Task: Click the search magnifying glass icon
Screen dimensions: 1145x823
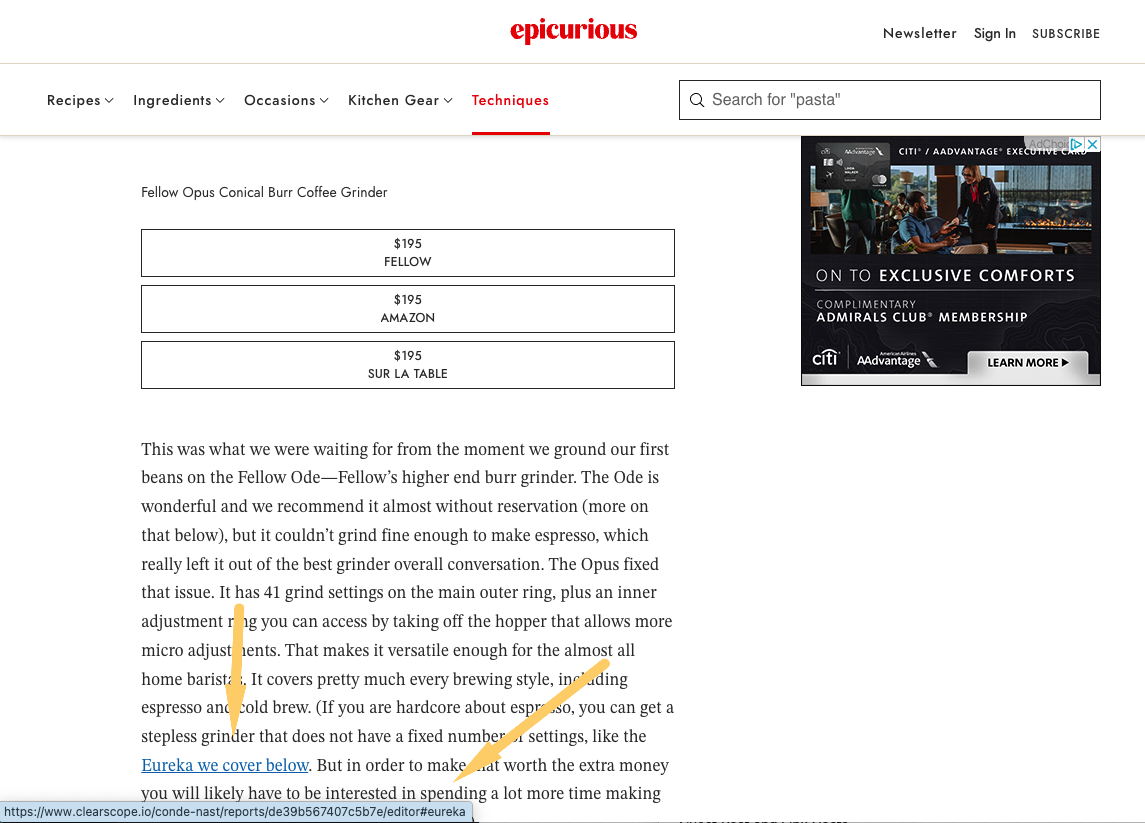Action: (x=697, y=100)
